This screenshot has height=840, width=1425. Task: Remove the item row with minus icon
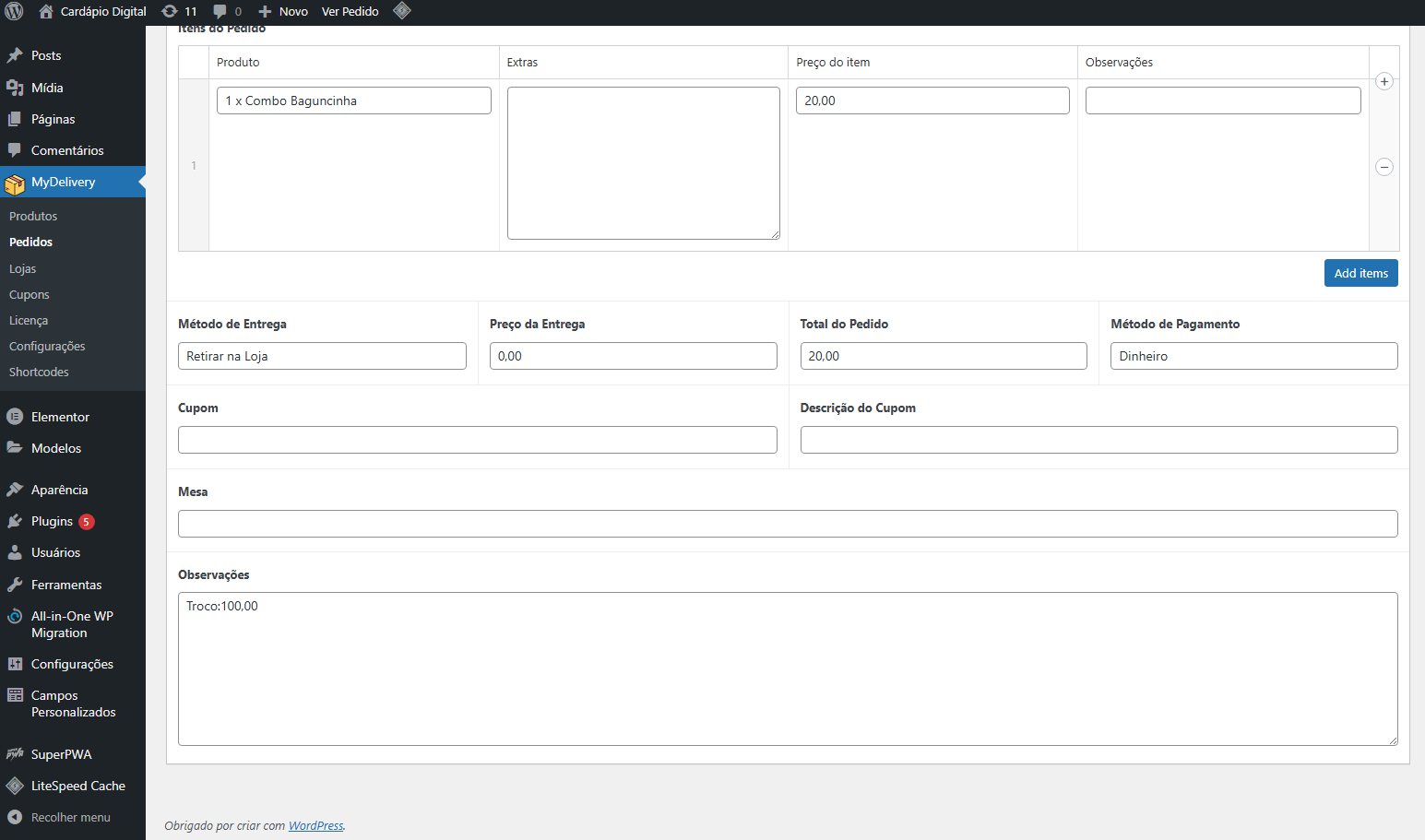[1383, 167]
